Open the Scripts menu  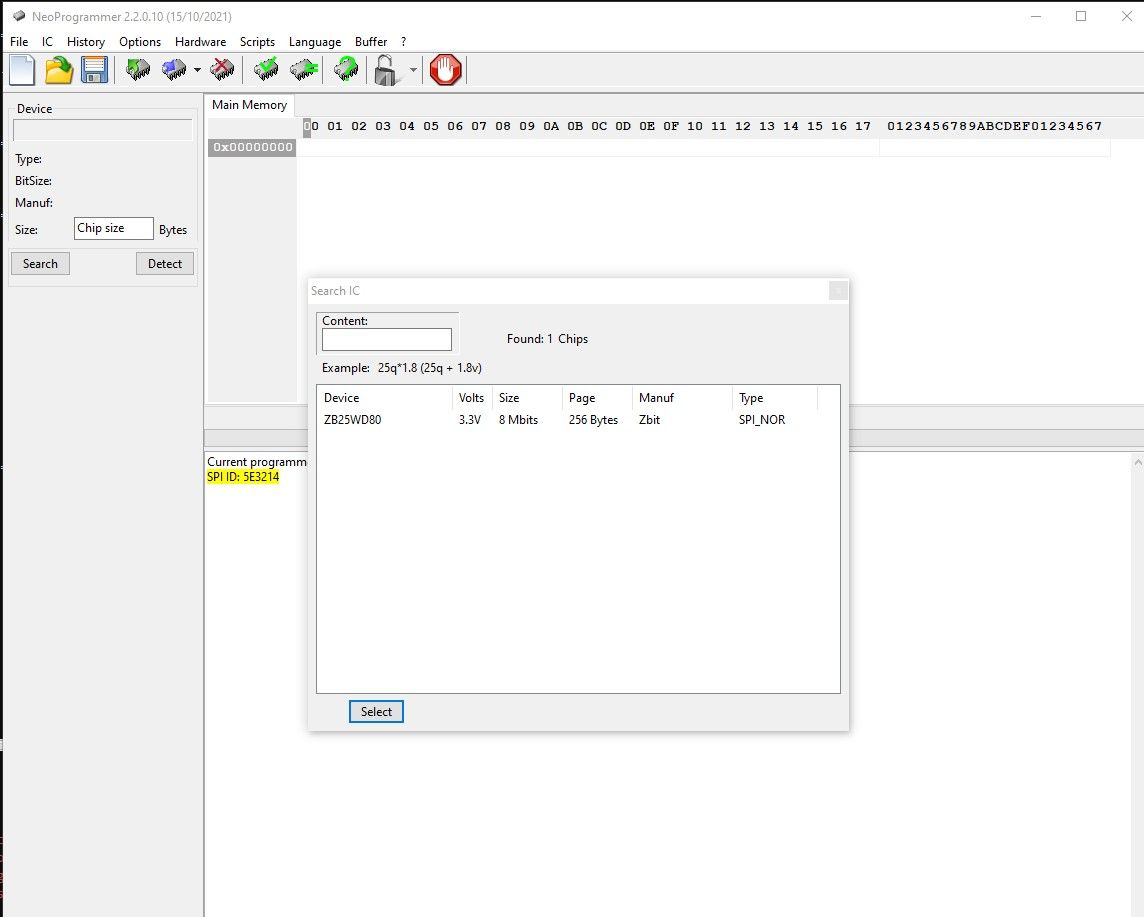pyautogui.click(x=258, y=42)
